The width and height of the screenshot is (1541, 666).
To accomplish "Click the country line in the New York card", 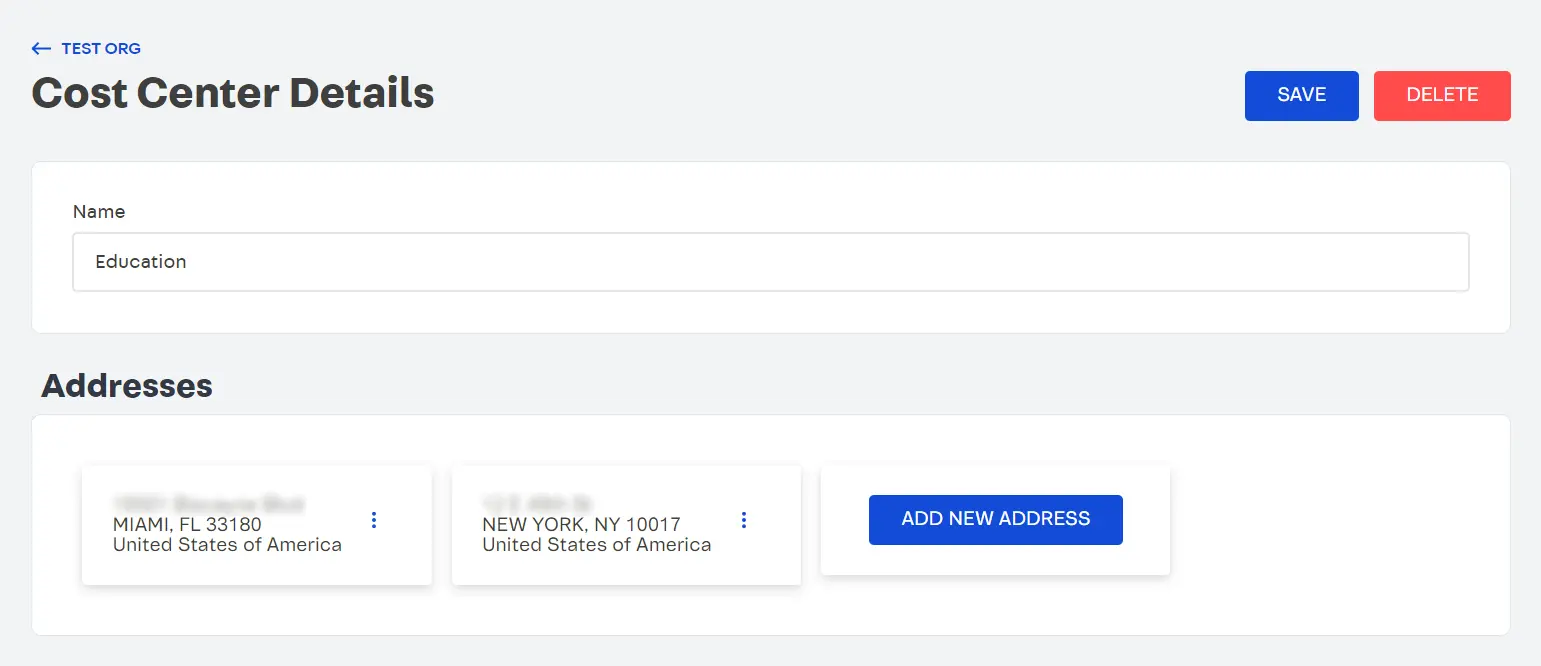I will pos(597,545).
